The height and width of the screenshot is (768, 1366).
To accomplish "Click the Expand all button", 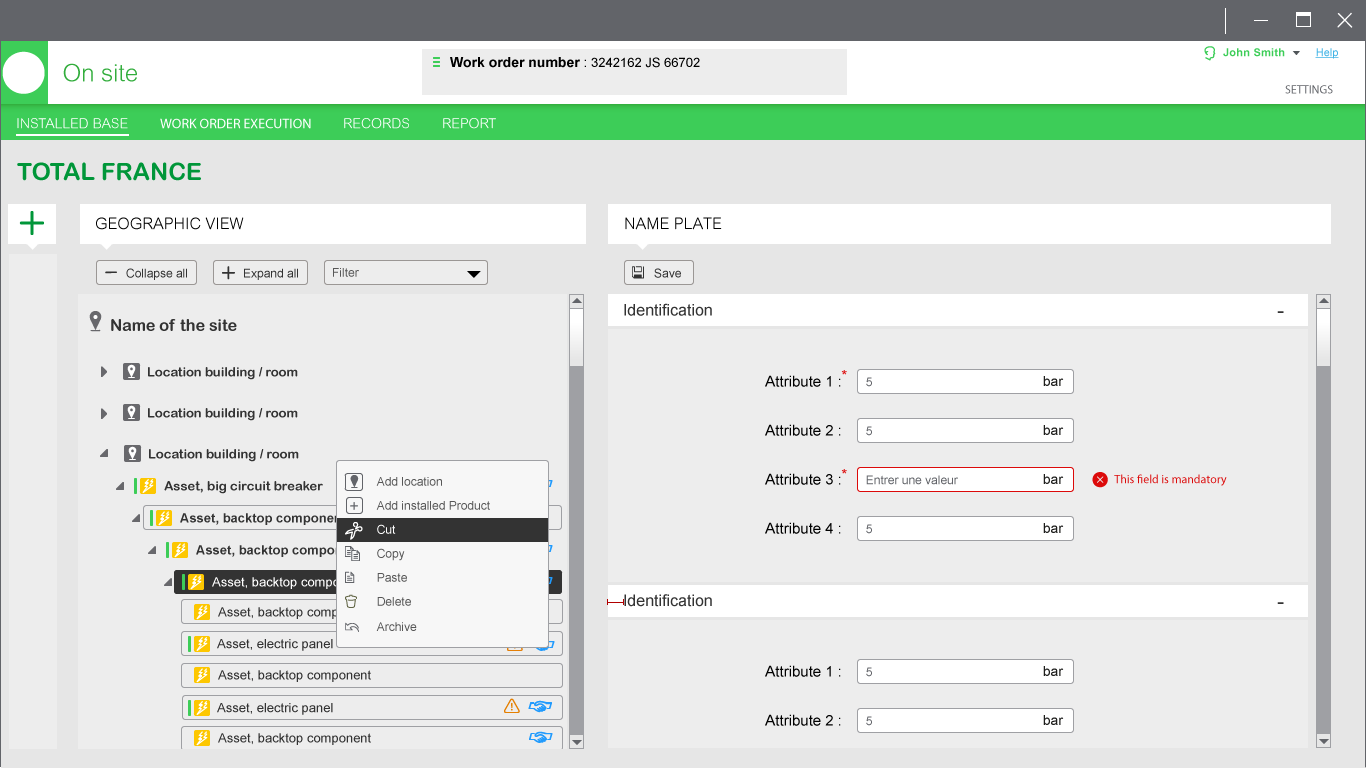I will (260, 273).
